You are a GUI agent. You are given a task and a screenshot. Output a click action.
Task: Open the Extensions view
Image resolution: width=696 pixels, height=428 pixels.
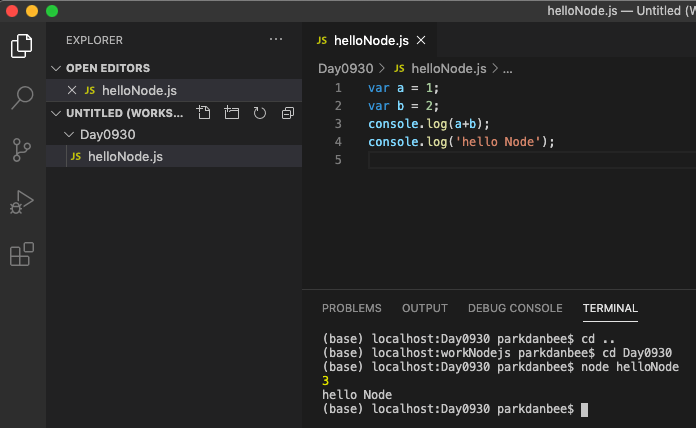point(22,254)
